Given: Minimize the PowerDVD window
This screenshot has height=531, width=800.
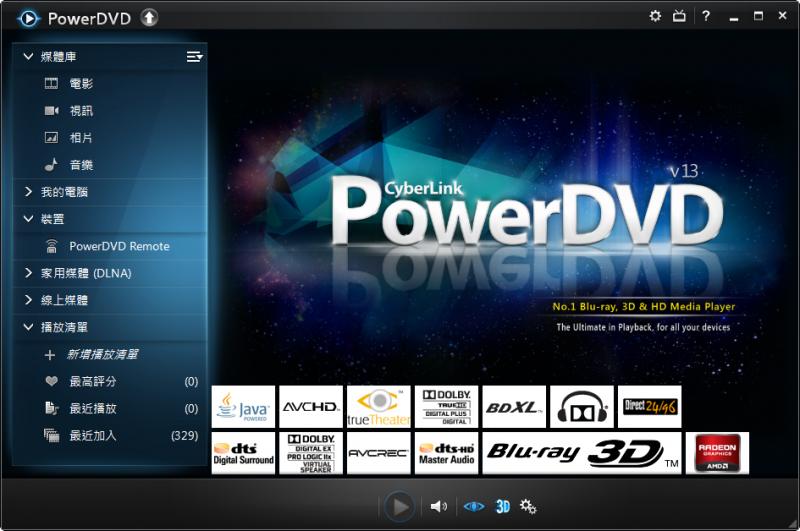Looking at the screenshot, I should coord(734,17).
